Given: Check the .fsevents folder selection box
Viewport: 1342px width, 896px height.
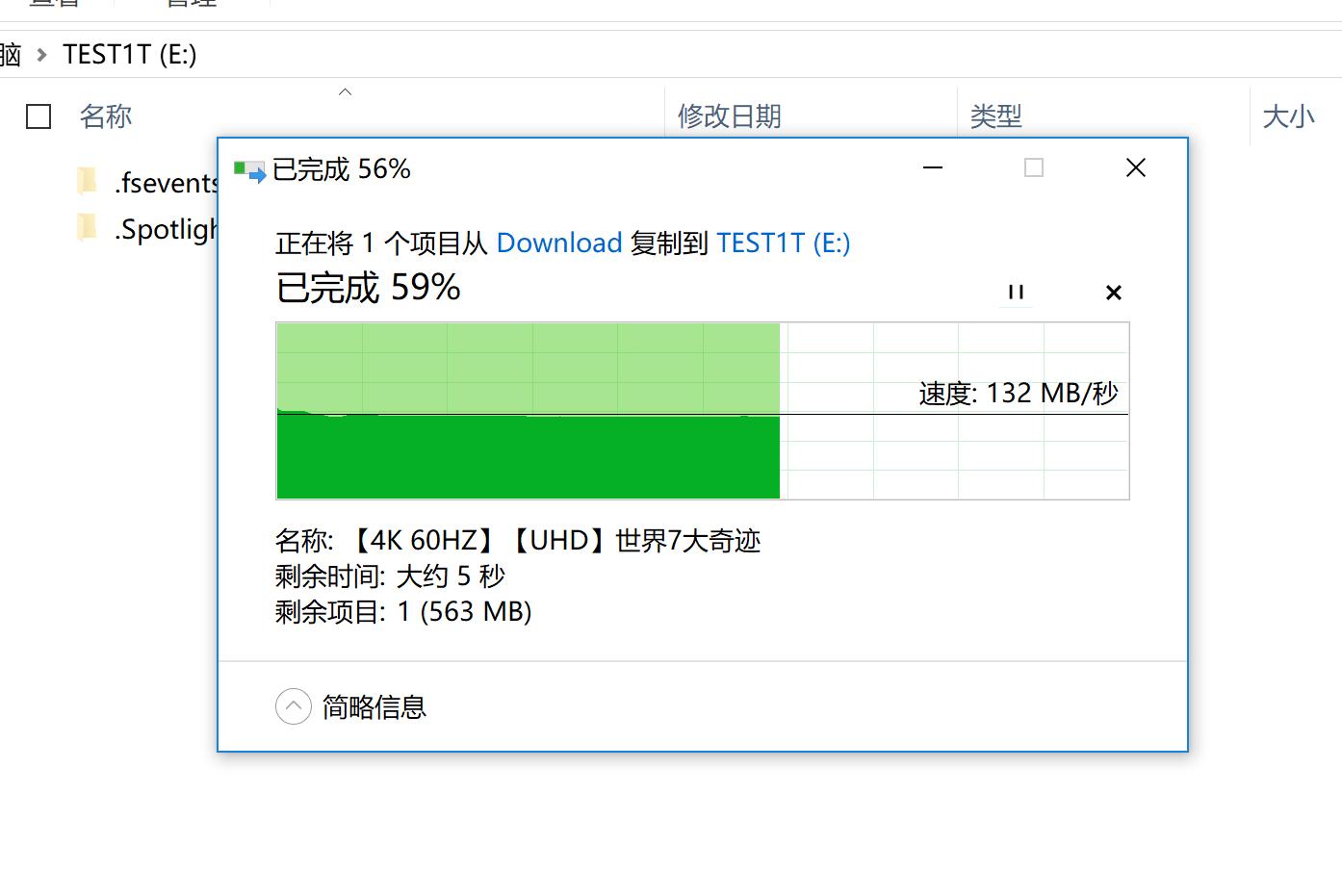Looking at the screenshot, I should (x=39, y=181).
